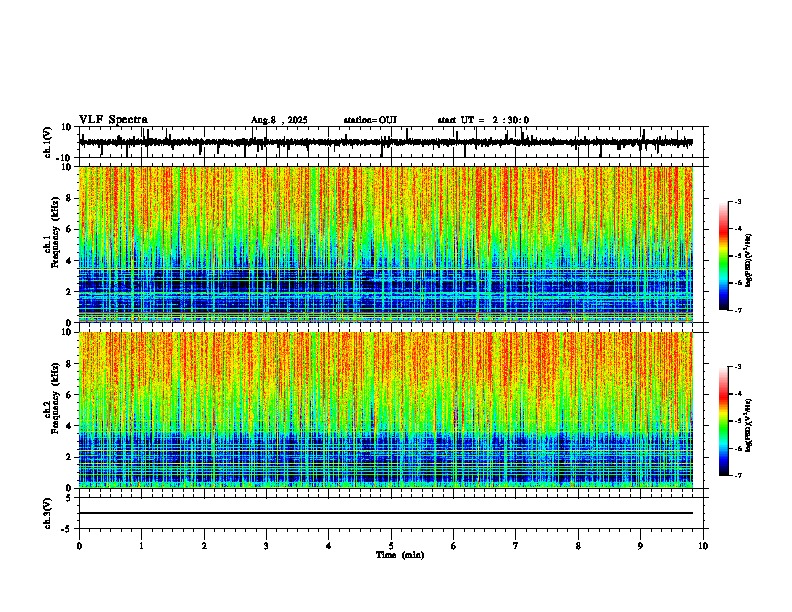Click the ch.3(V) axis label
The width and height of the screenshot is (792, 612).
[48, 513]
